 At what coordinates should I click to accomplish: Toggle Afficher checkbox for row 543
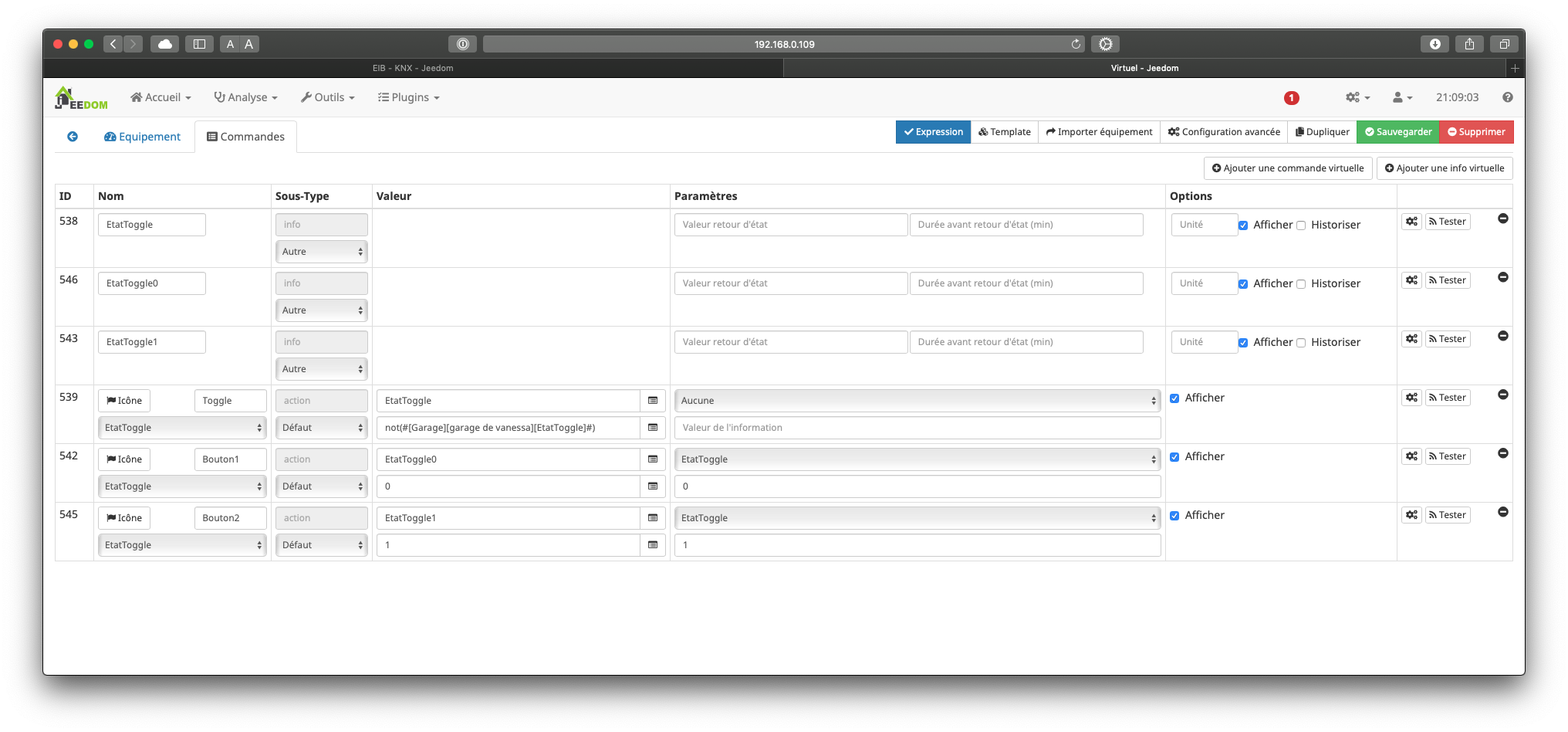pos(1243,343)
